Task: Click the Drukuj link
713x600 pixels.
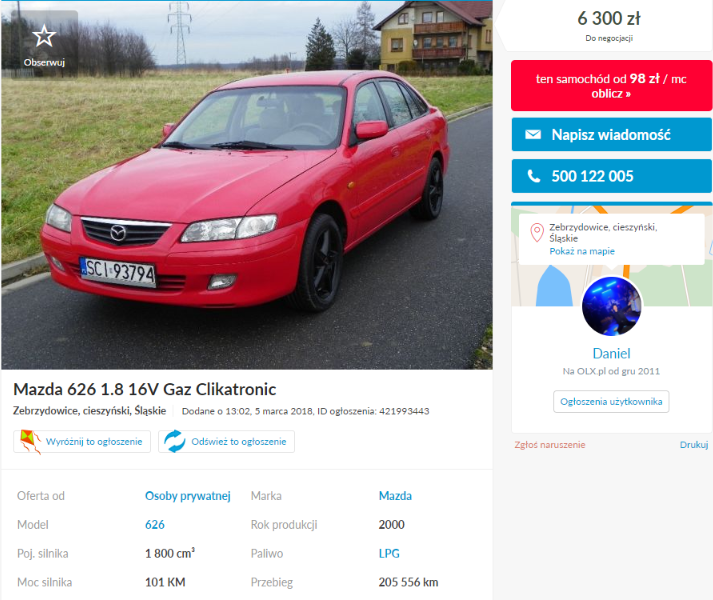Action: pos(694,445)
